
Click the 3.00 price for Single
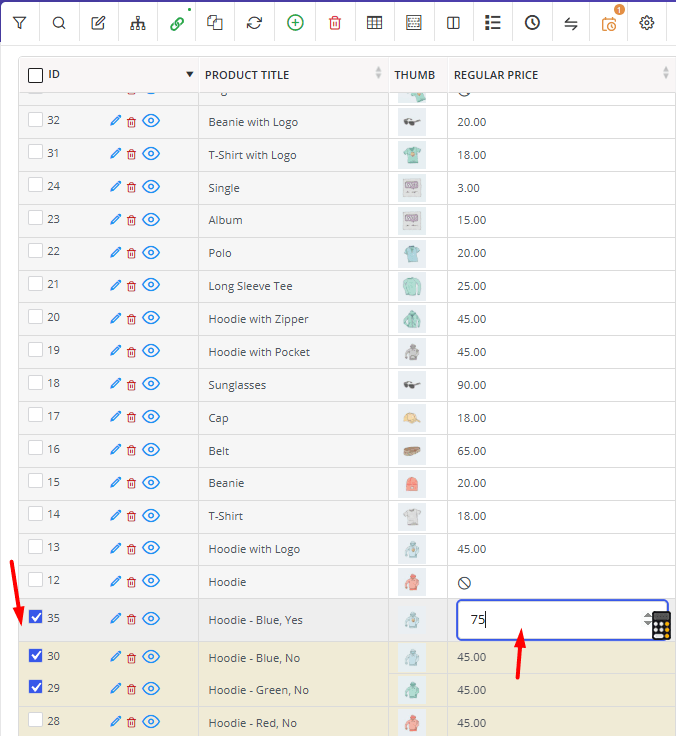[x=468, y=188]
